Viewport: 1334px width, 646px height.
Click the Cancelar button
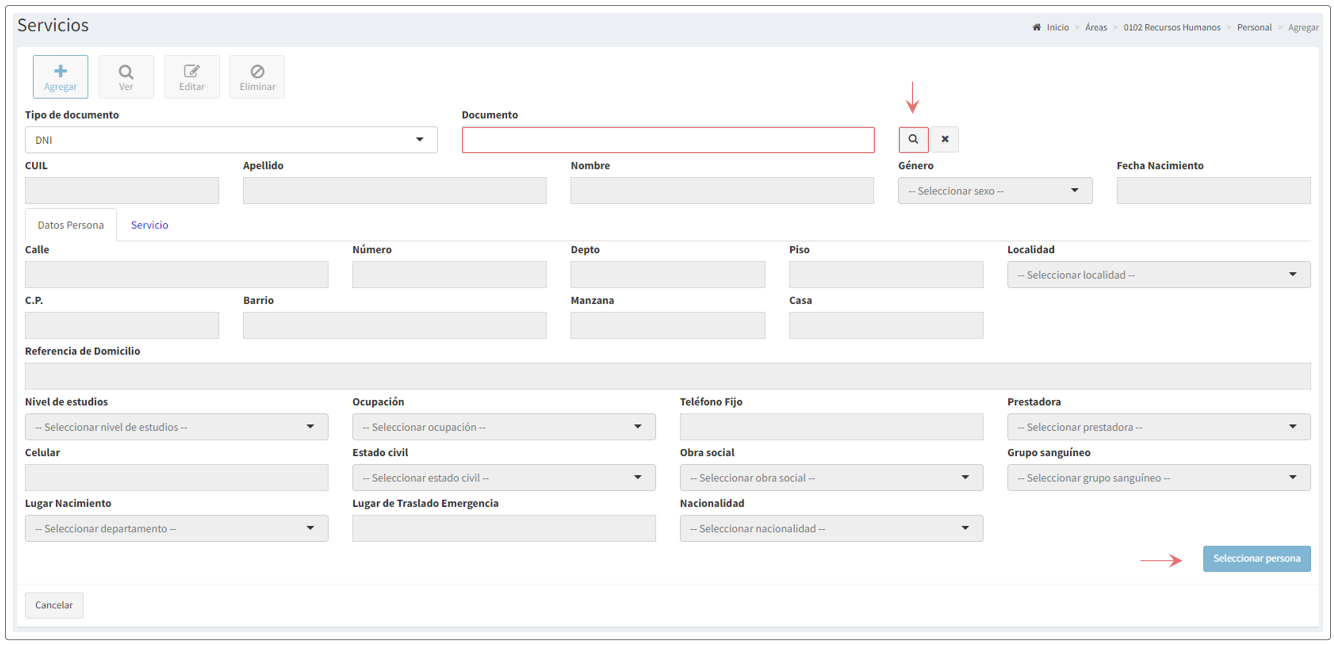click(x=54, y=605)
